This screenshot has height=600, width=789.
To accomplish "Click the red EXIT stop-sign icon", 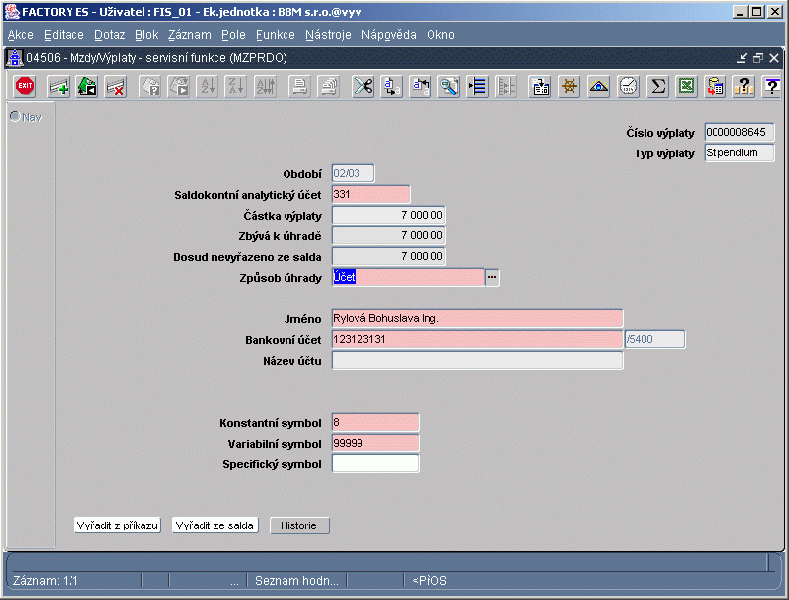I will click(x=25, y=86).
